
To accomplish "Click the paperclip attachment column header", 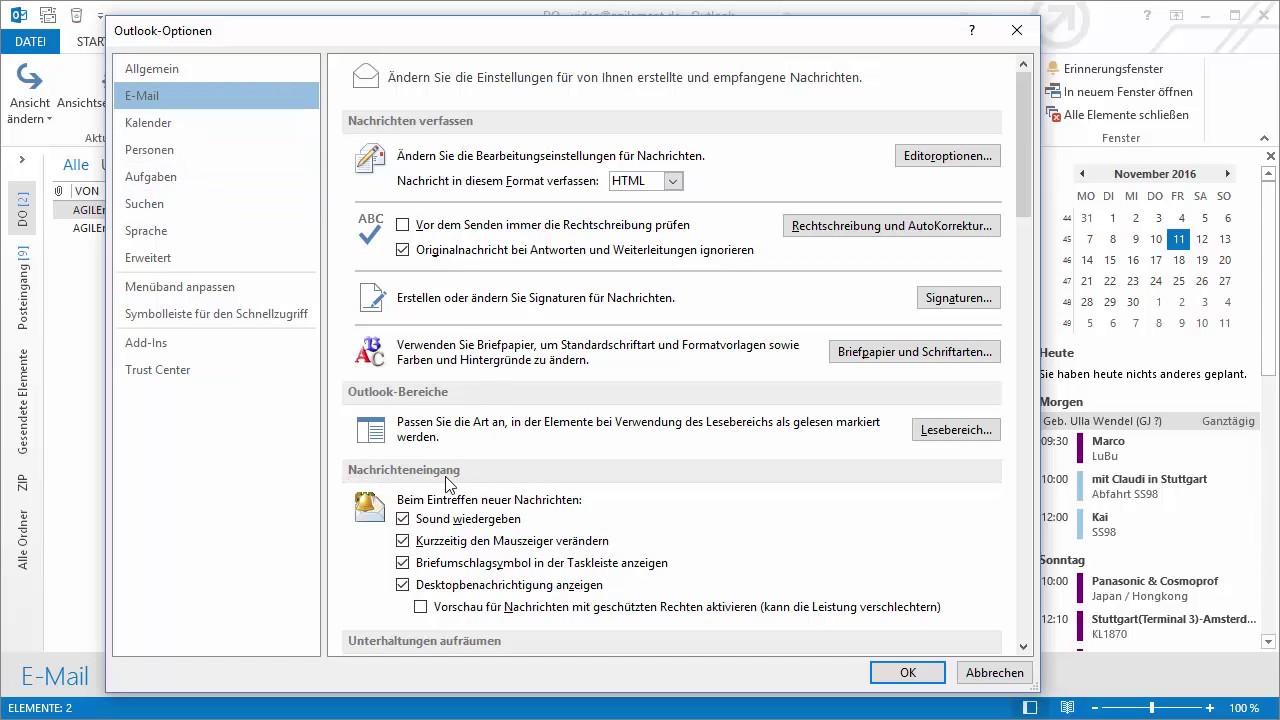I will click(58, 191).
